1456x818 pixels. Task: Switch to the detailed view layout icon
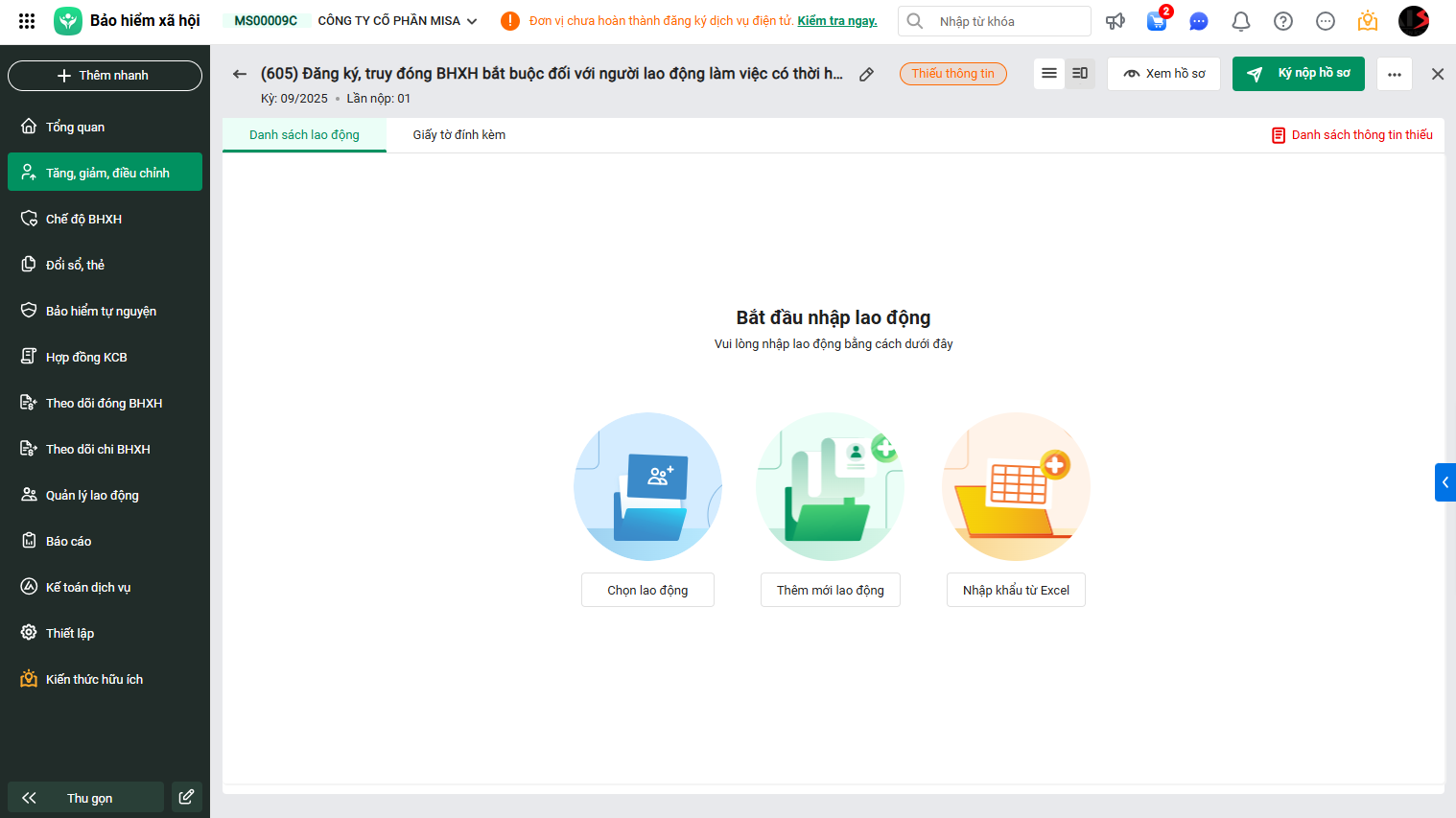tap(1080, 73)
